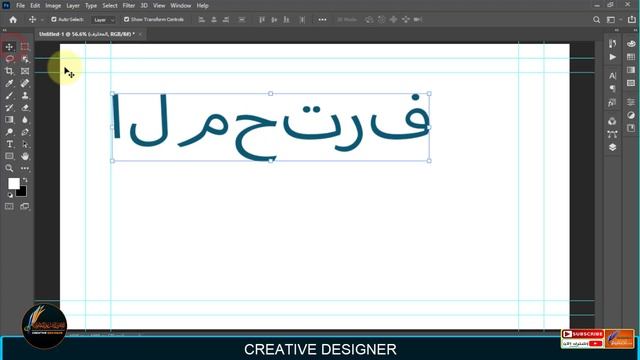
Task: Open the workspace switcher
Action: click(x=611, y=20)
